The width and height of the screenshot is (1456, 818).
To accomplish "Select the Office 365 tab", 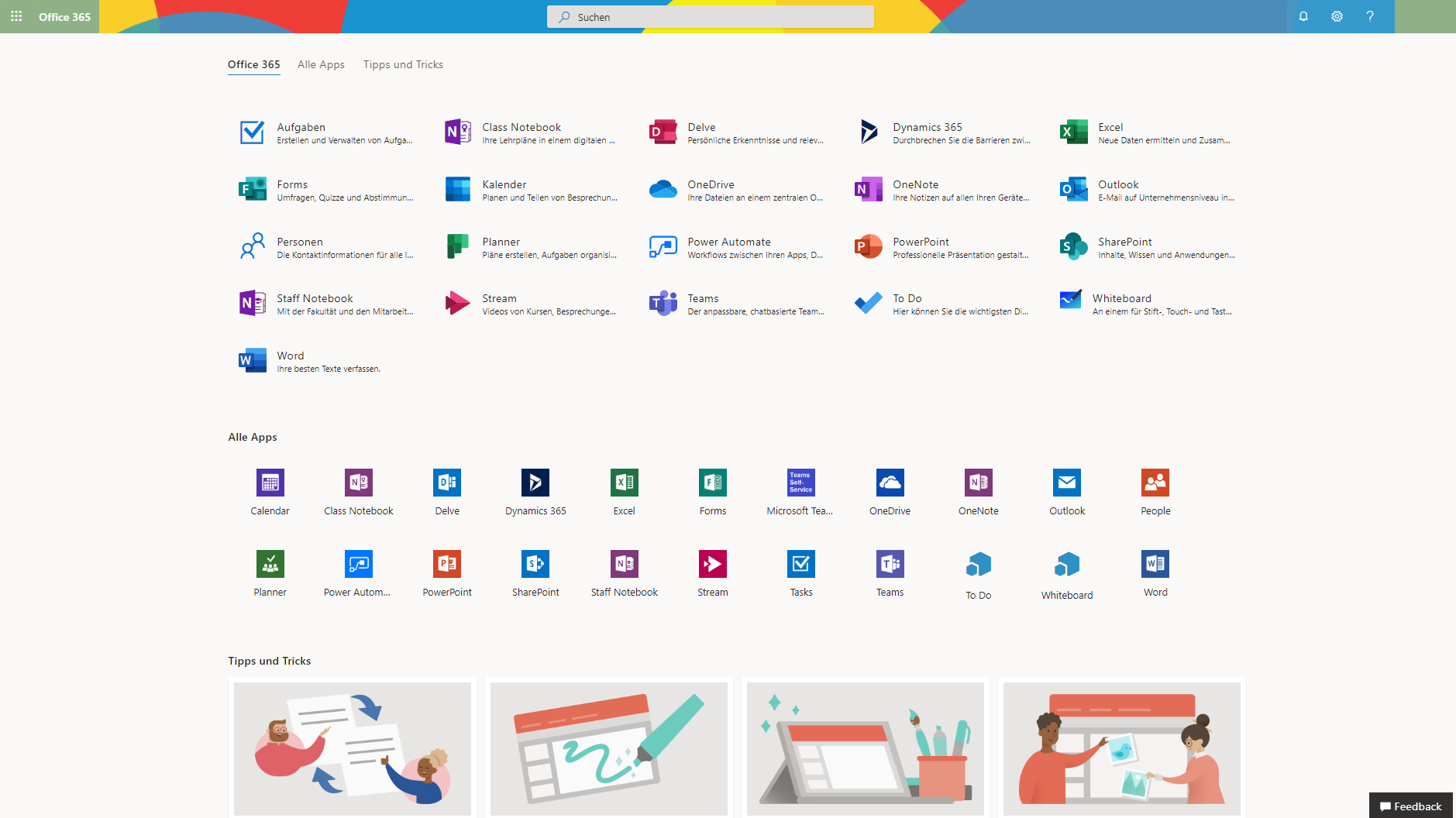I will (253, 64).
